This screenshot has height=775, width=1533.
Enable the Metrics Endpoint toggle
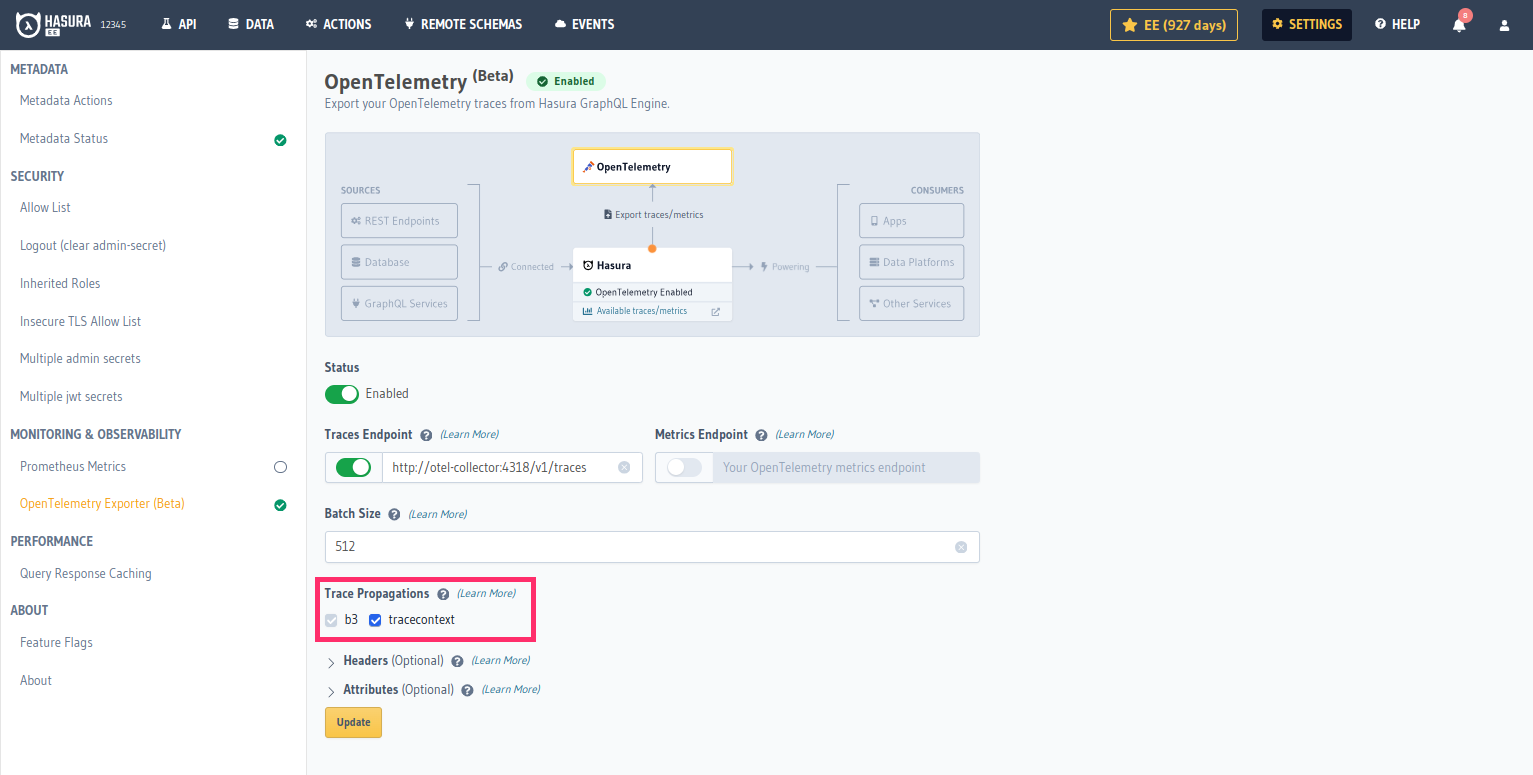pos(684,467)
